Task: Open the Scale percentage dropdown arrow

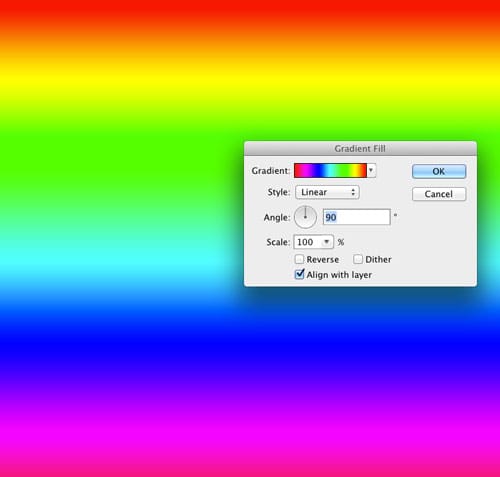Action: tap(327, 242)
